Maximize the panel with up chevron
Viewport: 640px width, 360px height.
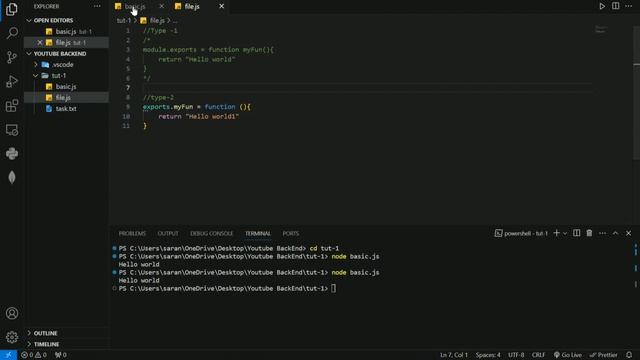point(616,233)
